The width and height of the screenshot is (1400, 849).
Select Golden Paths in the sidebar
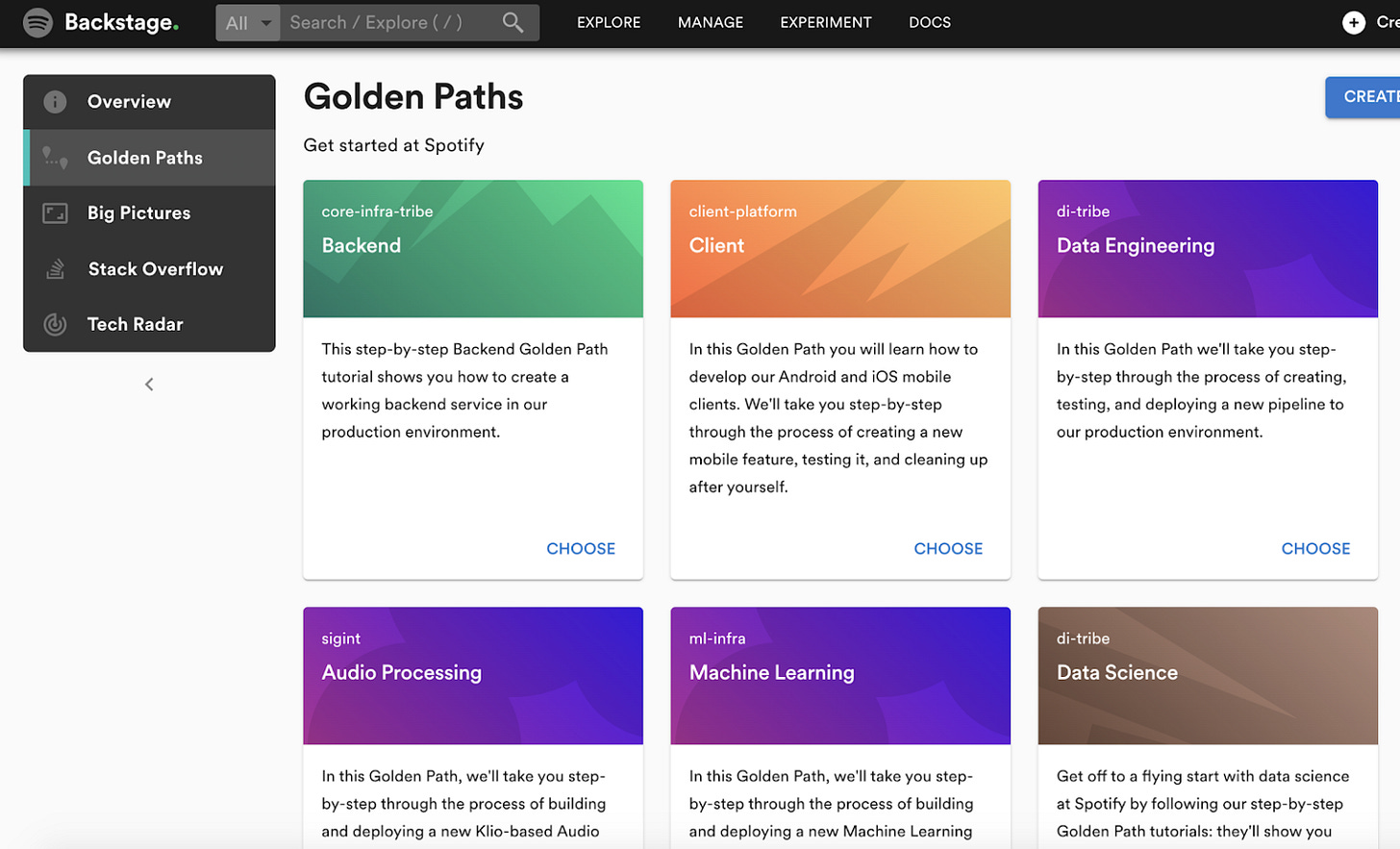tap(149, 158)
